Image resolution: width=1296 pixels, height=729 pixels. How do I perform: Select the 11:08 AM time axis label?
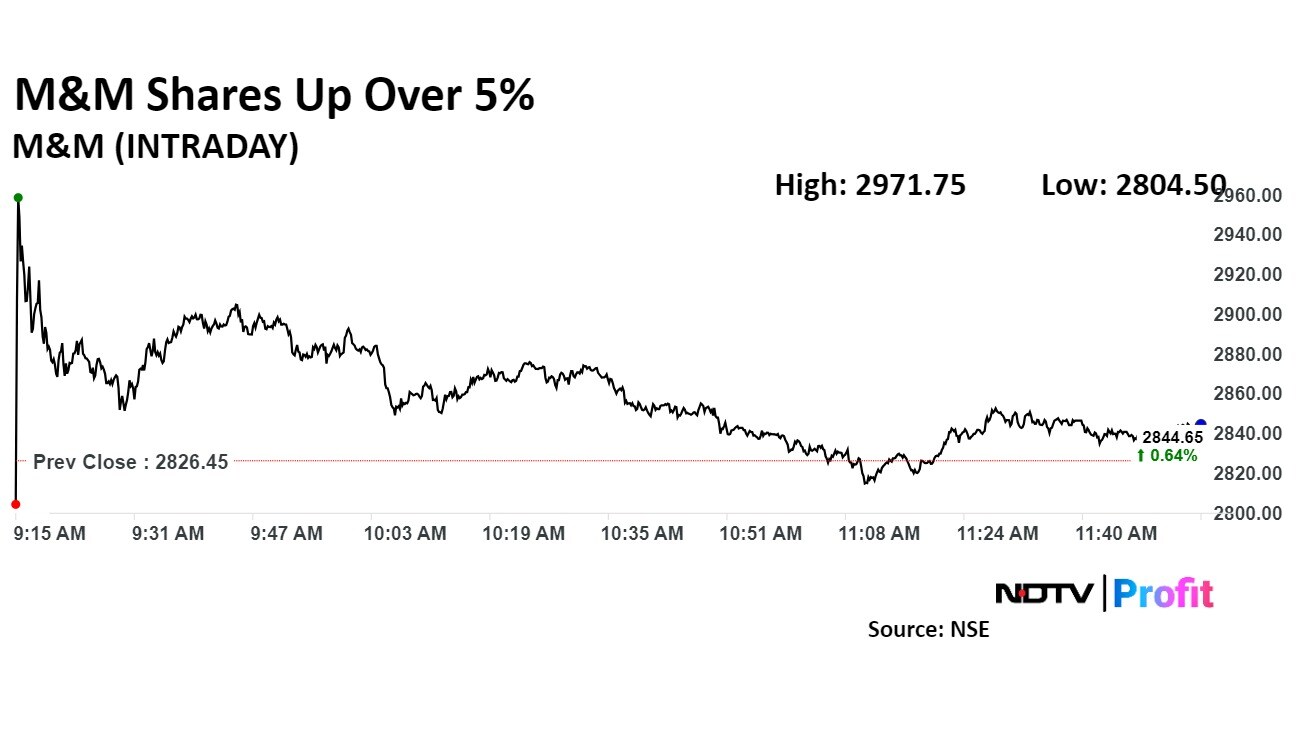click(x=879, y=534)
